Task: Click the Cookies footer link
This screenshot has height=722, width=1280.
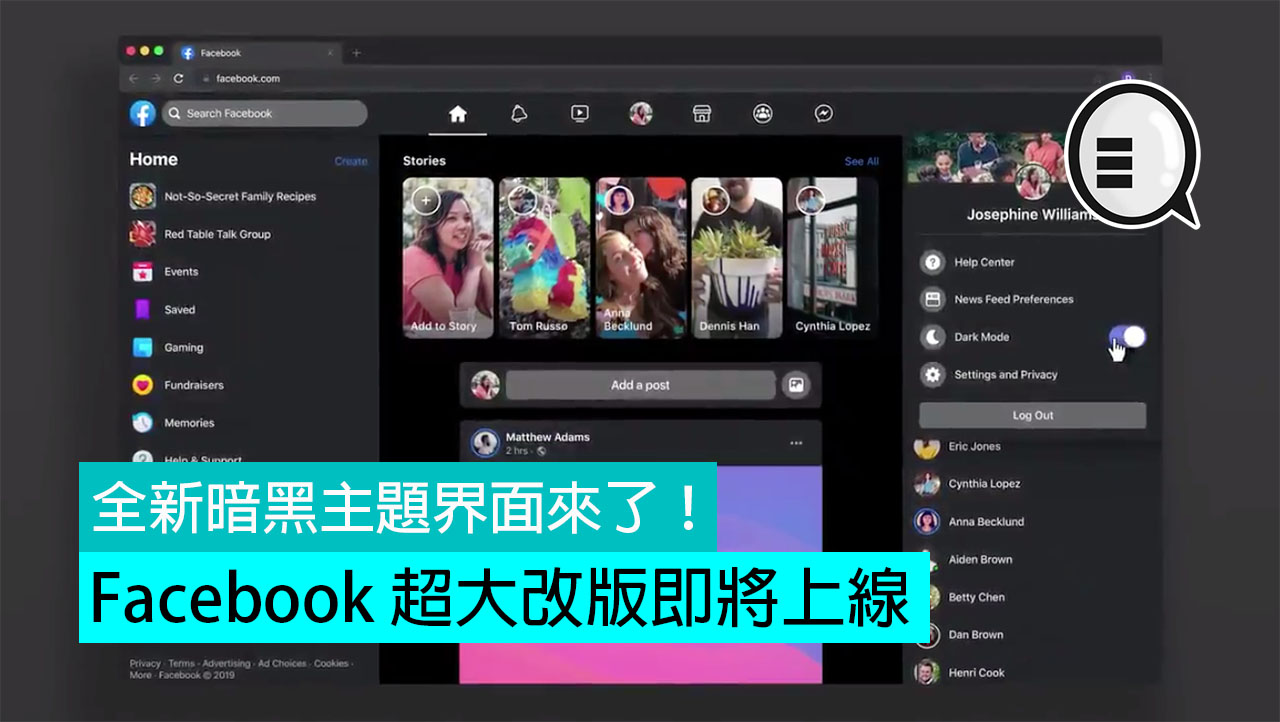Action: [x=331, y=663]
